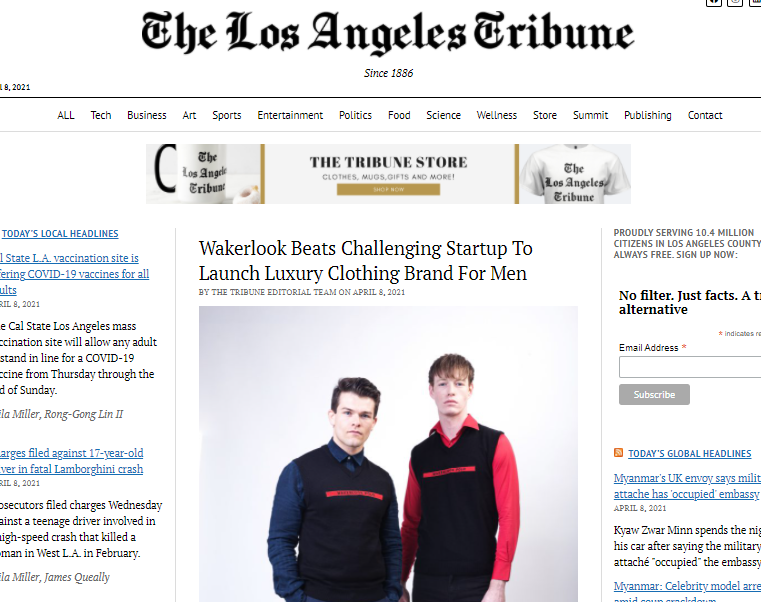Click the RSS feed icon beside Global Headlines
Viewport: 761px width, 602px height.
pos(618,453)
